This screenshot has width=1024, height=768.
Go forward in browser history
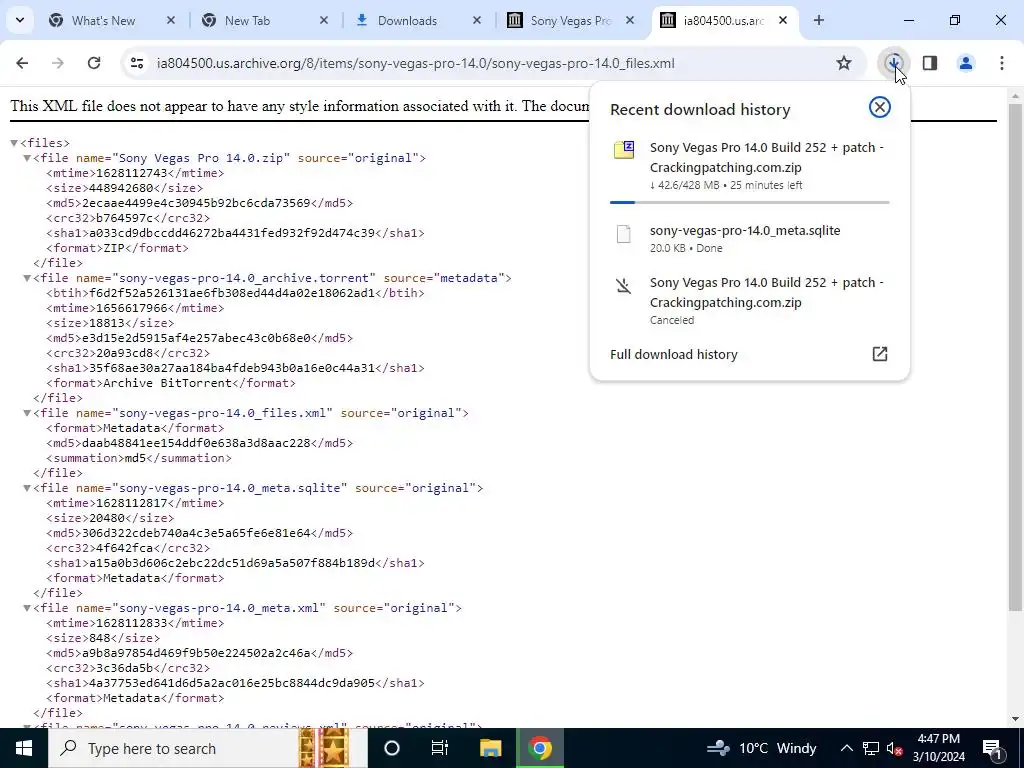click(x=58, y=63)
